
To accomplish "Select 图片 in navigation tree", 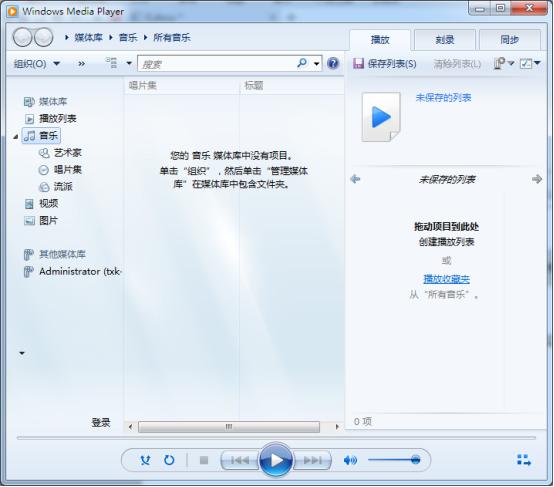I will 41,221.
